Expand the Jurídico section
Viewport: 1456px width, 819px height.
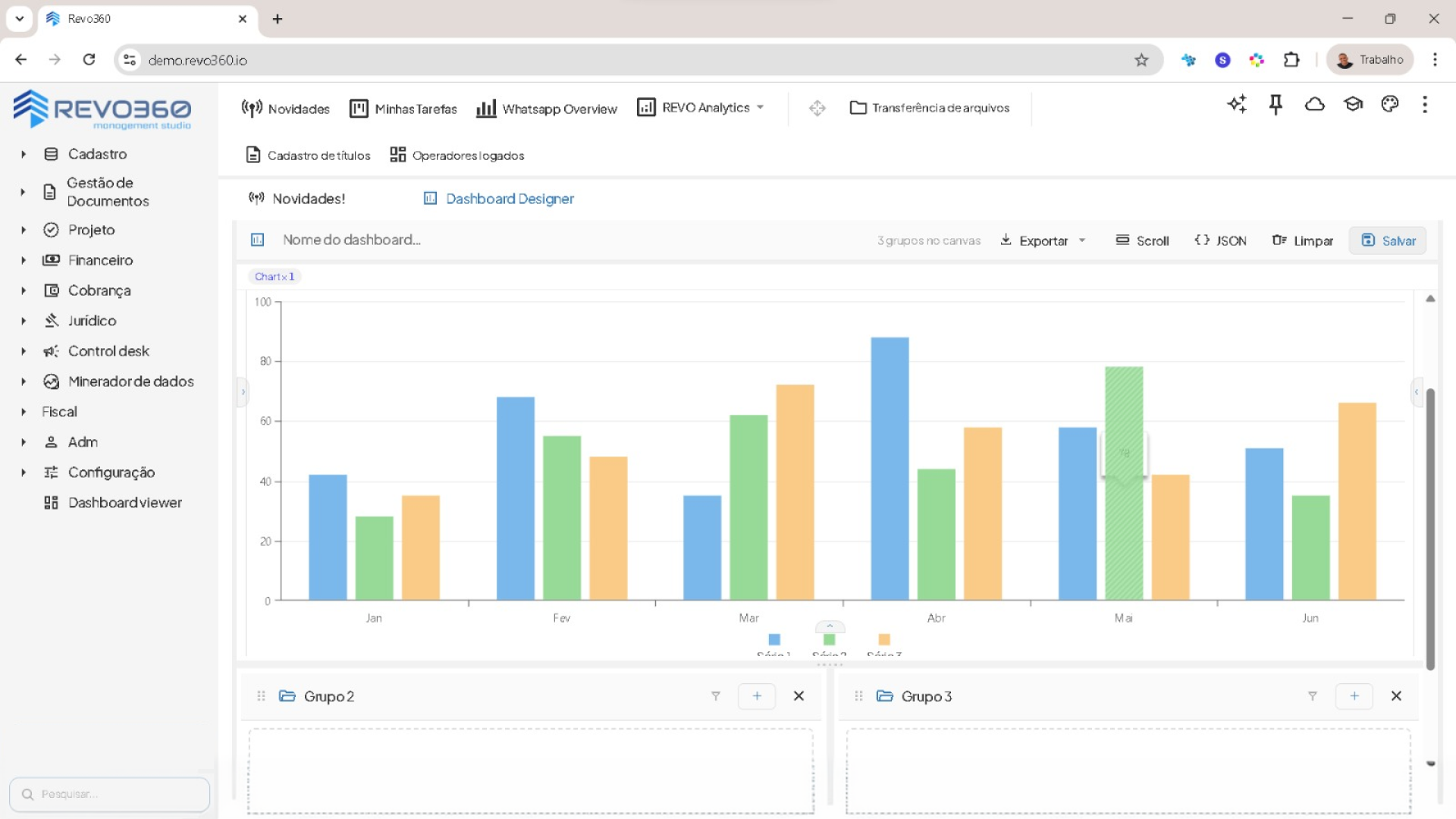[x=24, y=321]
